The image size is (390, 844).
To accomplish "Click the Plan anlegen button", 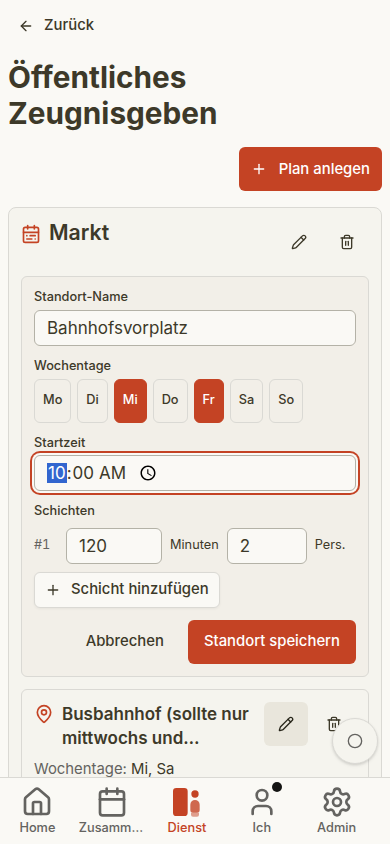I will click(310, 169).
